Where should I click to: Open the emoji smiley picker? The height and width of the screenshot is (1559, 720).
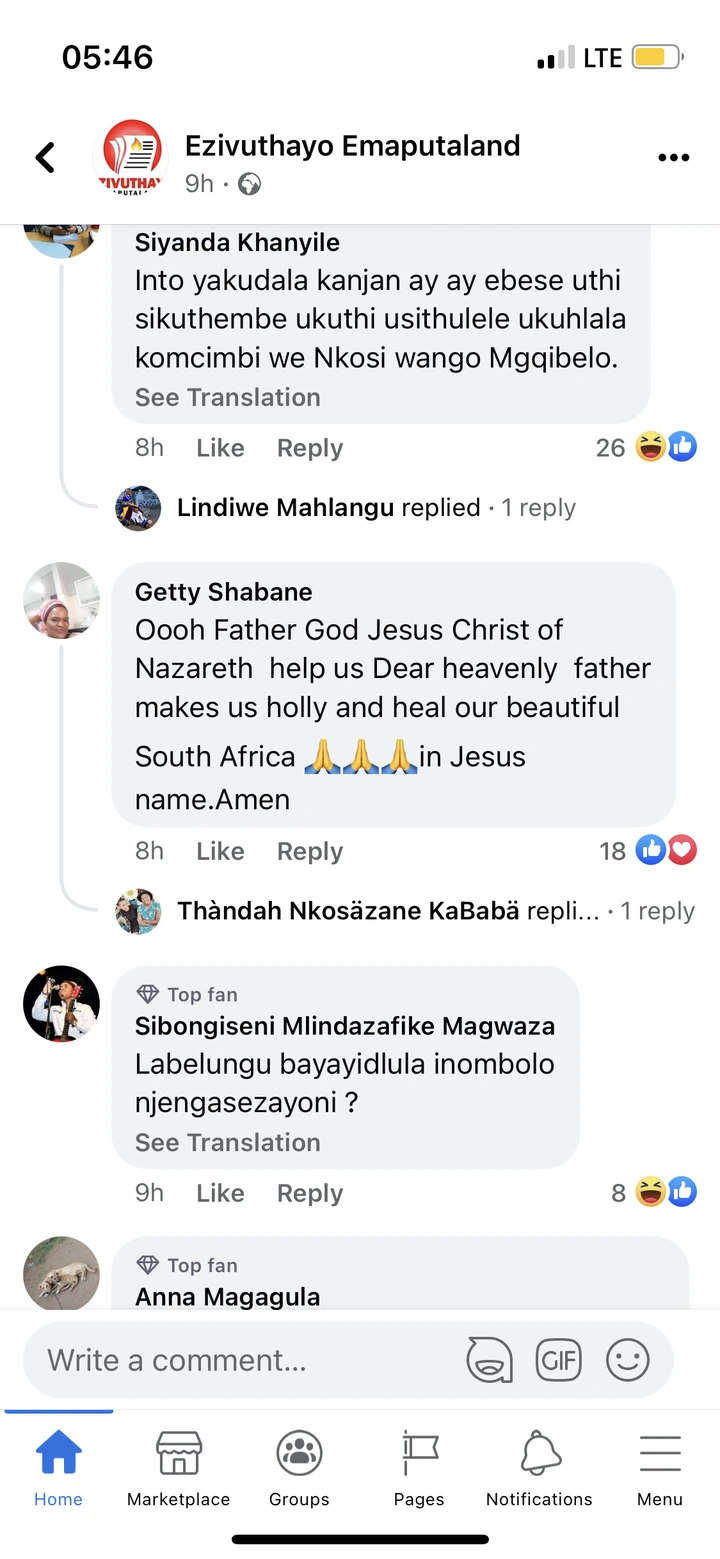(628, 1360)
